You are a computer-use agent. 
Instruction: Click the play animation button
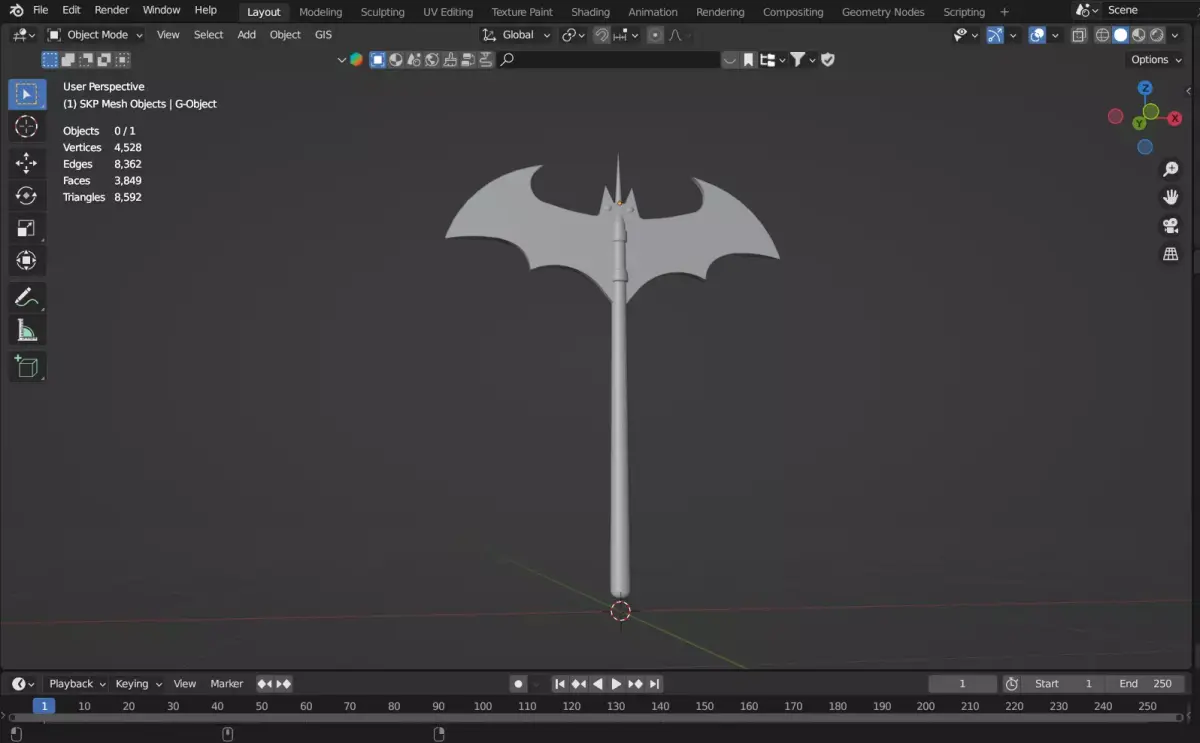point(616,684)
